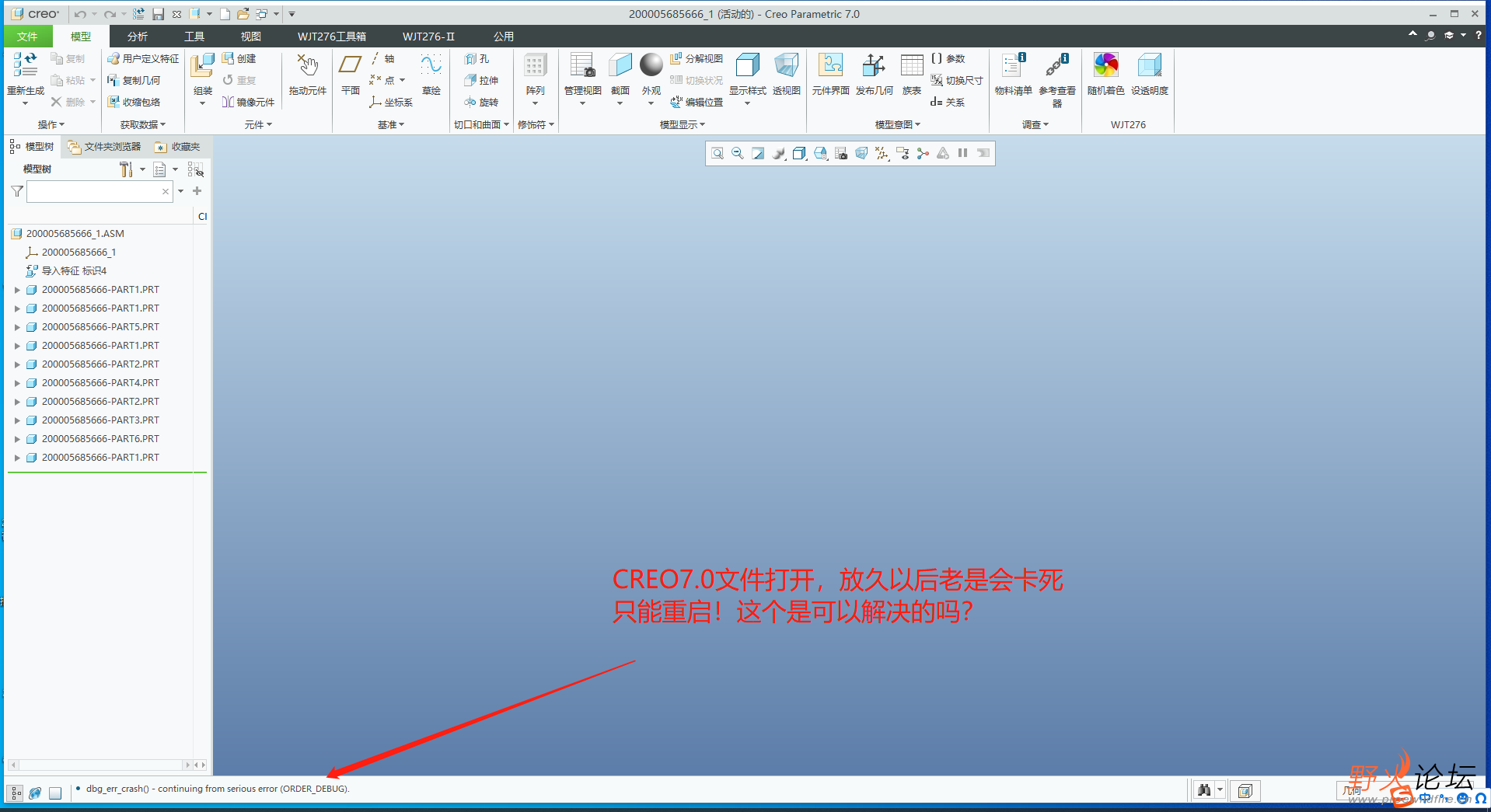Open the Get Data (获取数据) group dropdown
Viewport: 1491px width, 812px height.
[x=143, y=124]
